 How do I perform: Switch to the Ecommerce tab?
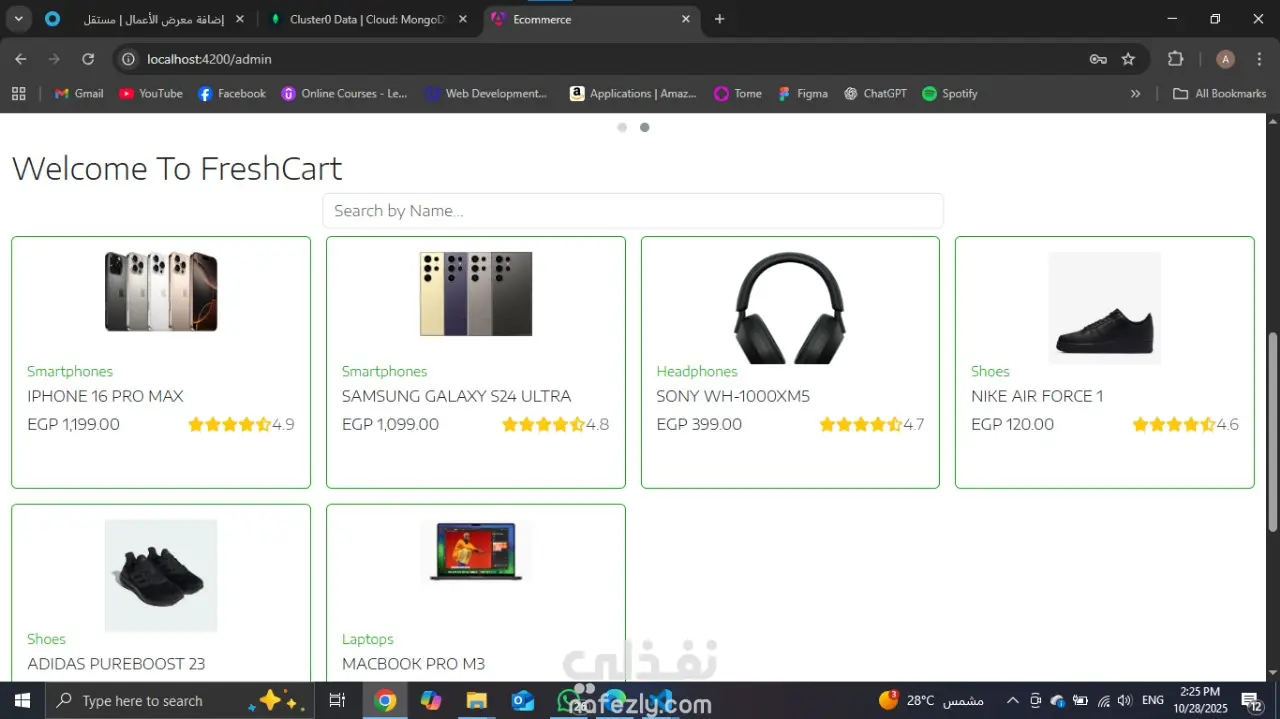(x=592, y=19)
